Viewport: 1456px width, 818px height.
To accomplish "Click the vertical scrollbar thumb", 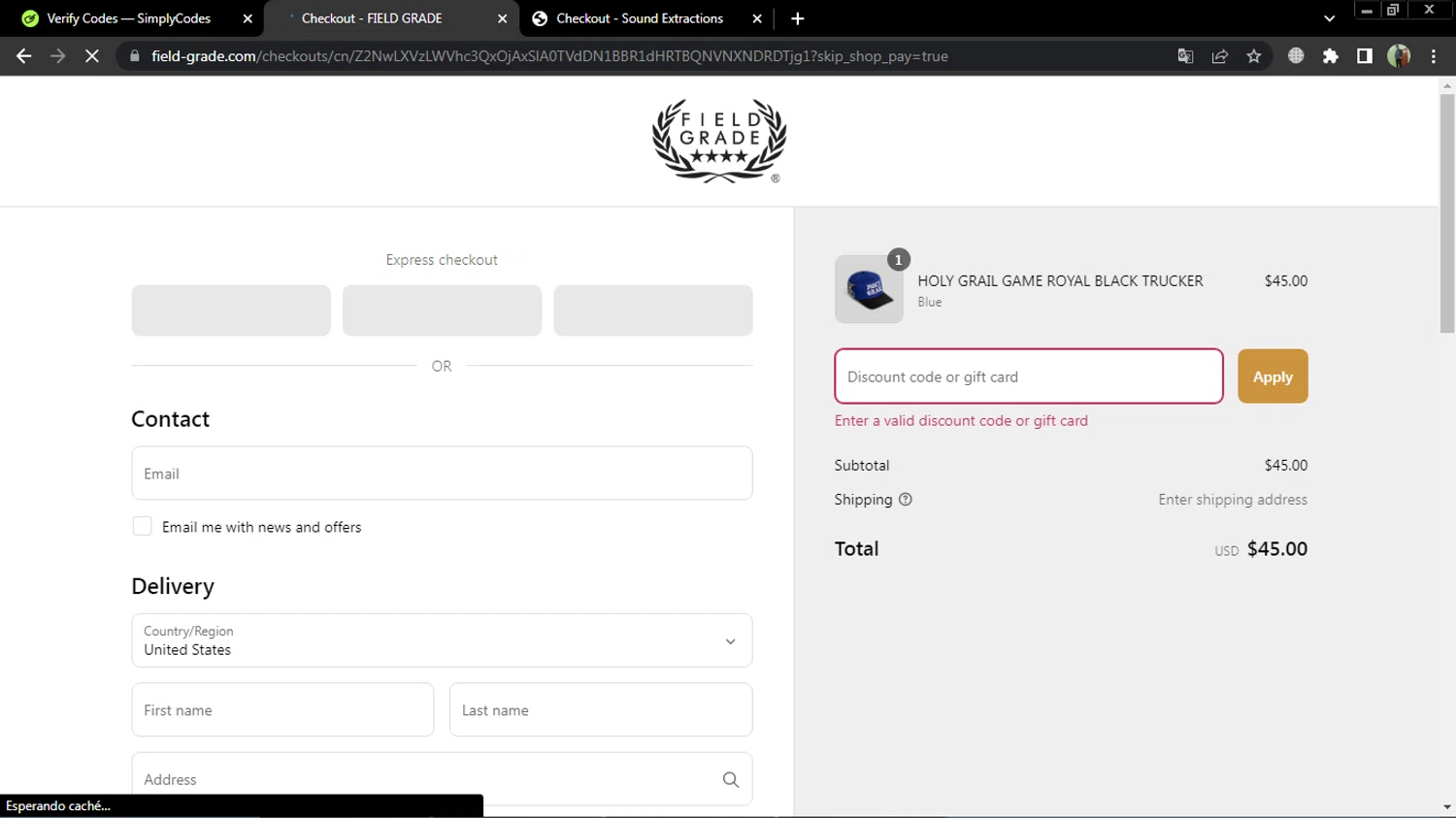I will coord(1447,213).
